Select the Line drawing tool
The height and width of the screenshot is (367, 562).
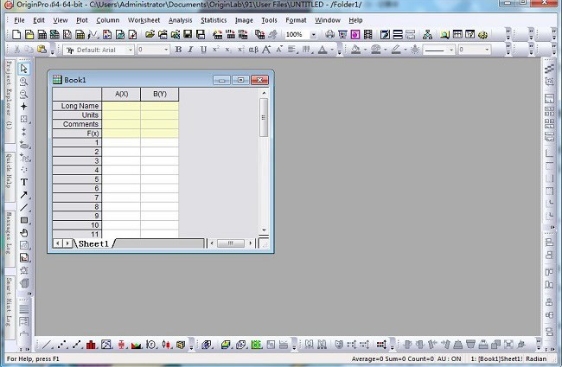tap(24, 208)
